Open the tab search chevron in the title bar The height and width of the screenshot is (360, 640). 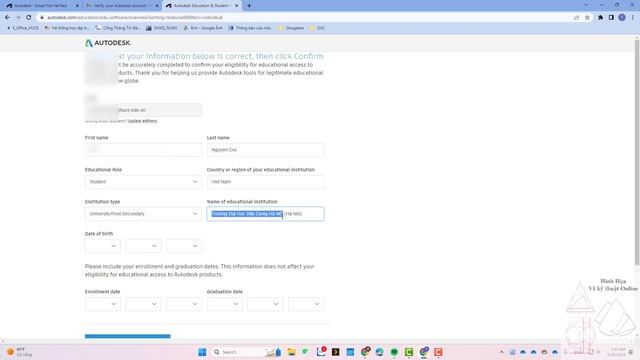point(587,5)
